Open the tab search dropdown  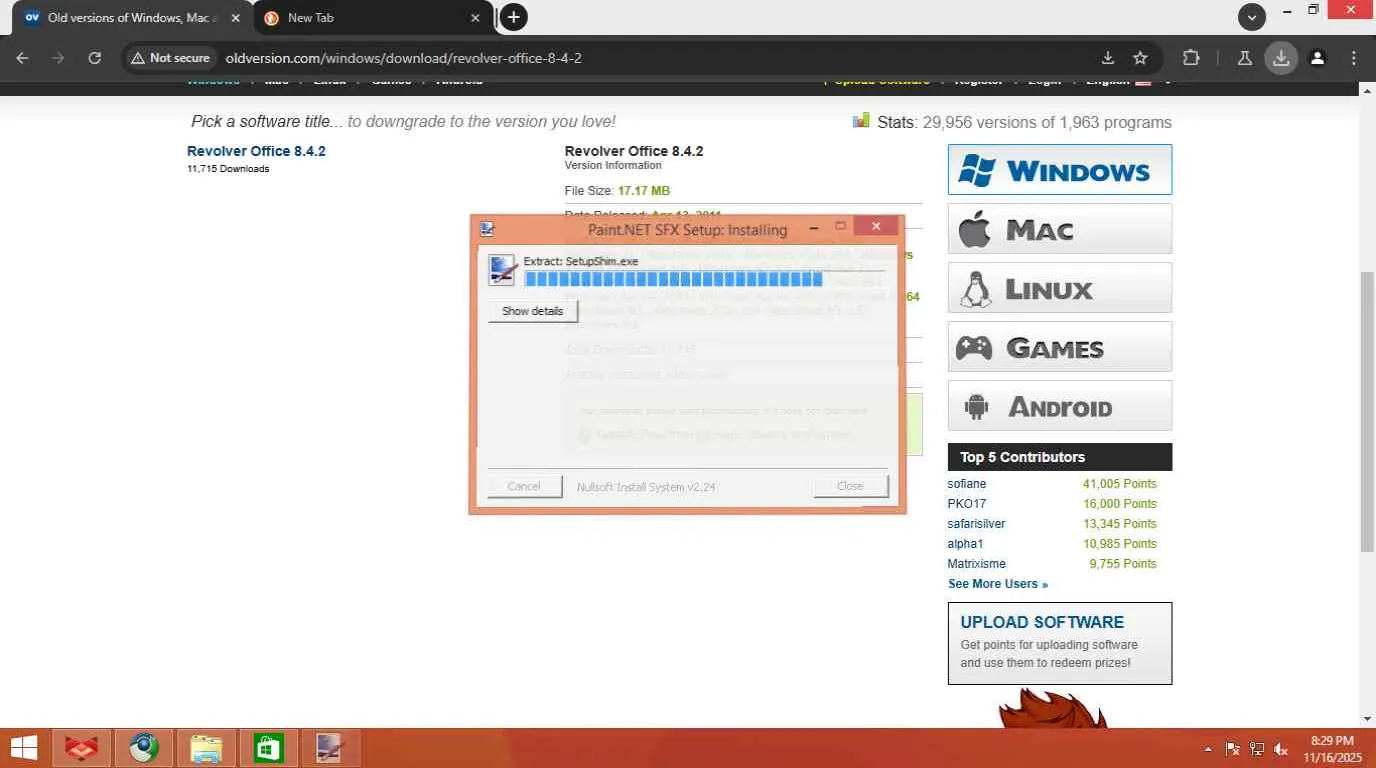pyautogui.click(x=1251, y=16)
